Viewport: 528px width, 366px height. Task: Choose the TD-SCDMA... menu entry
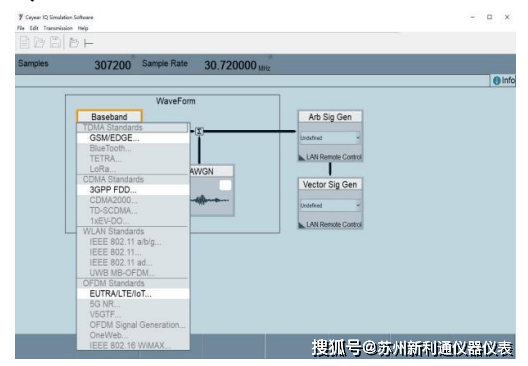133,211
